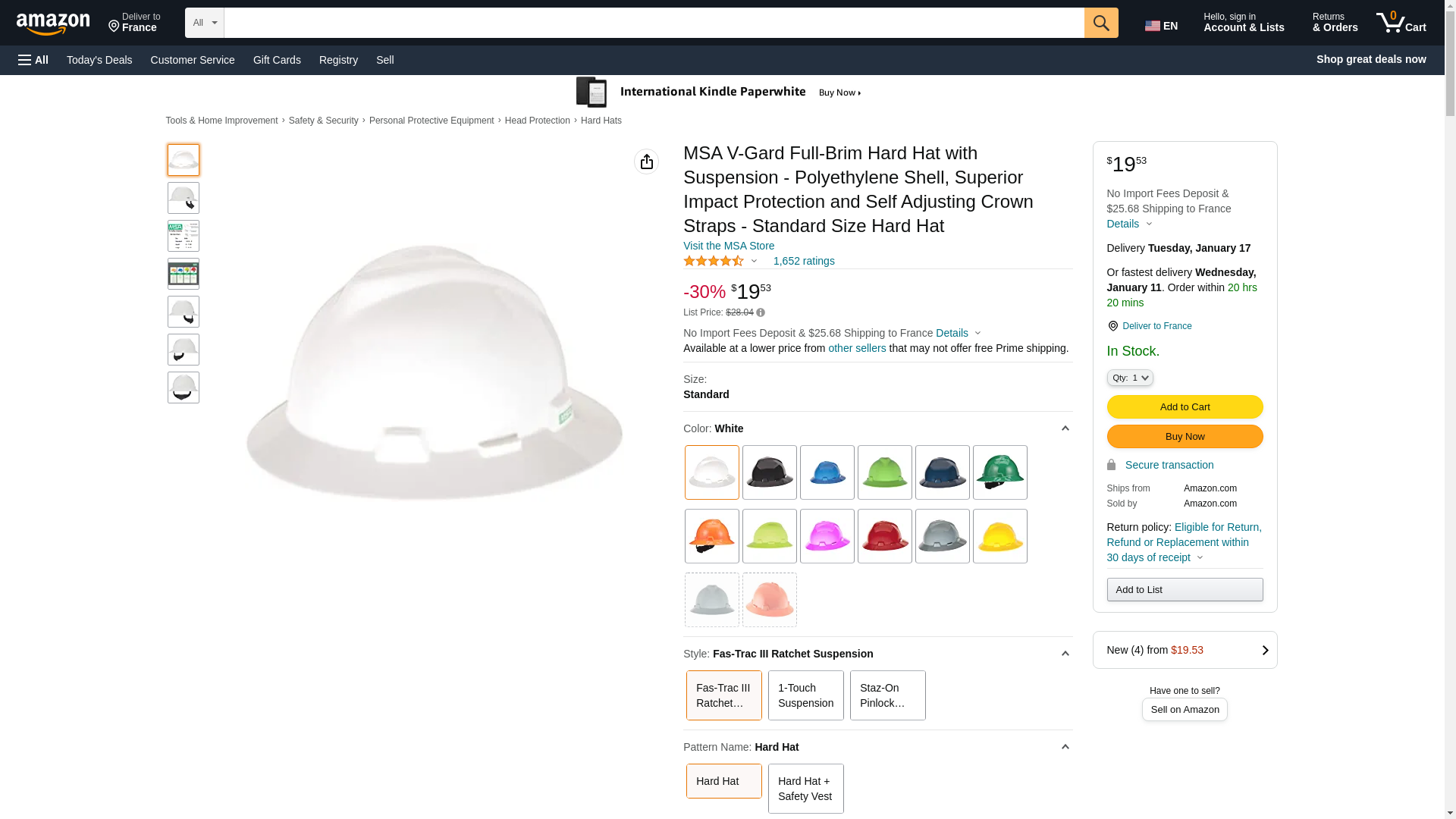This screenshot has width=1456, height=819.
Task: Select the Staz-On Pinlock style option
Action: (887, 695)
